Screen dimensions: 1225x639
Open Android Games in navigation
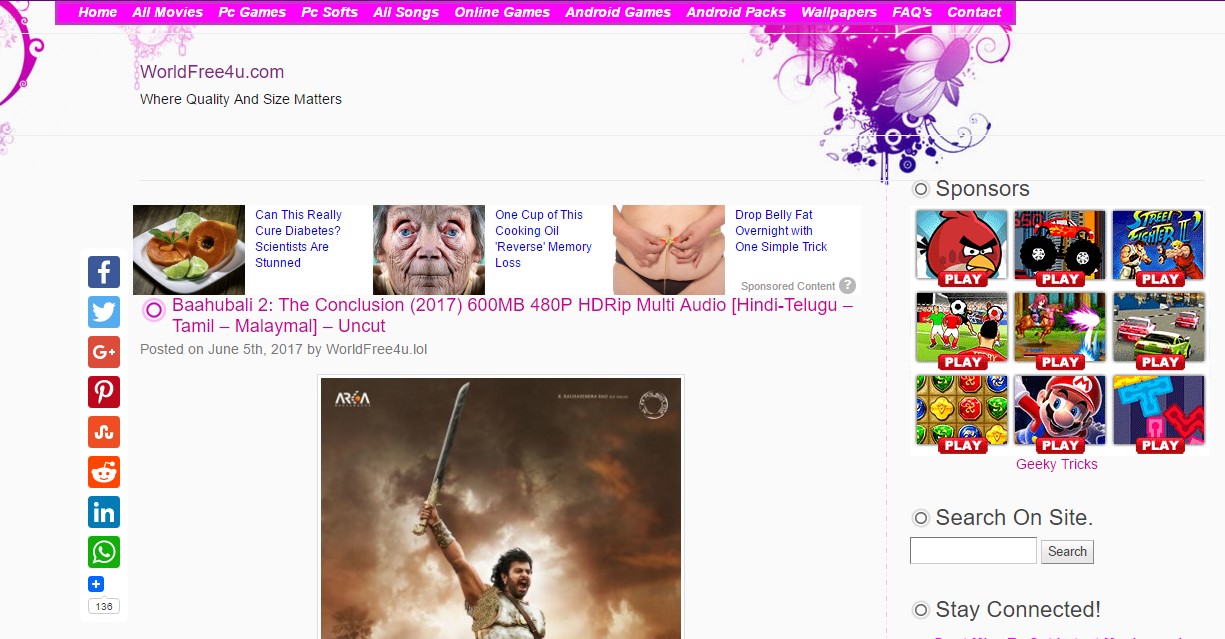(x=618, y=12)
